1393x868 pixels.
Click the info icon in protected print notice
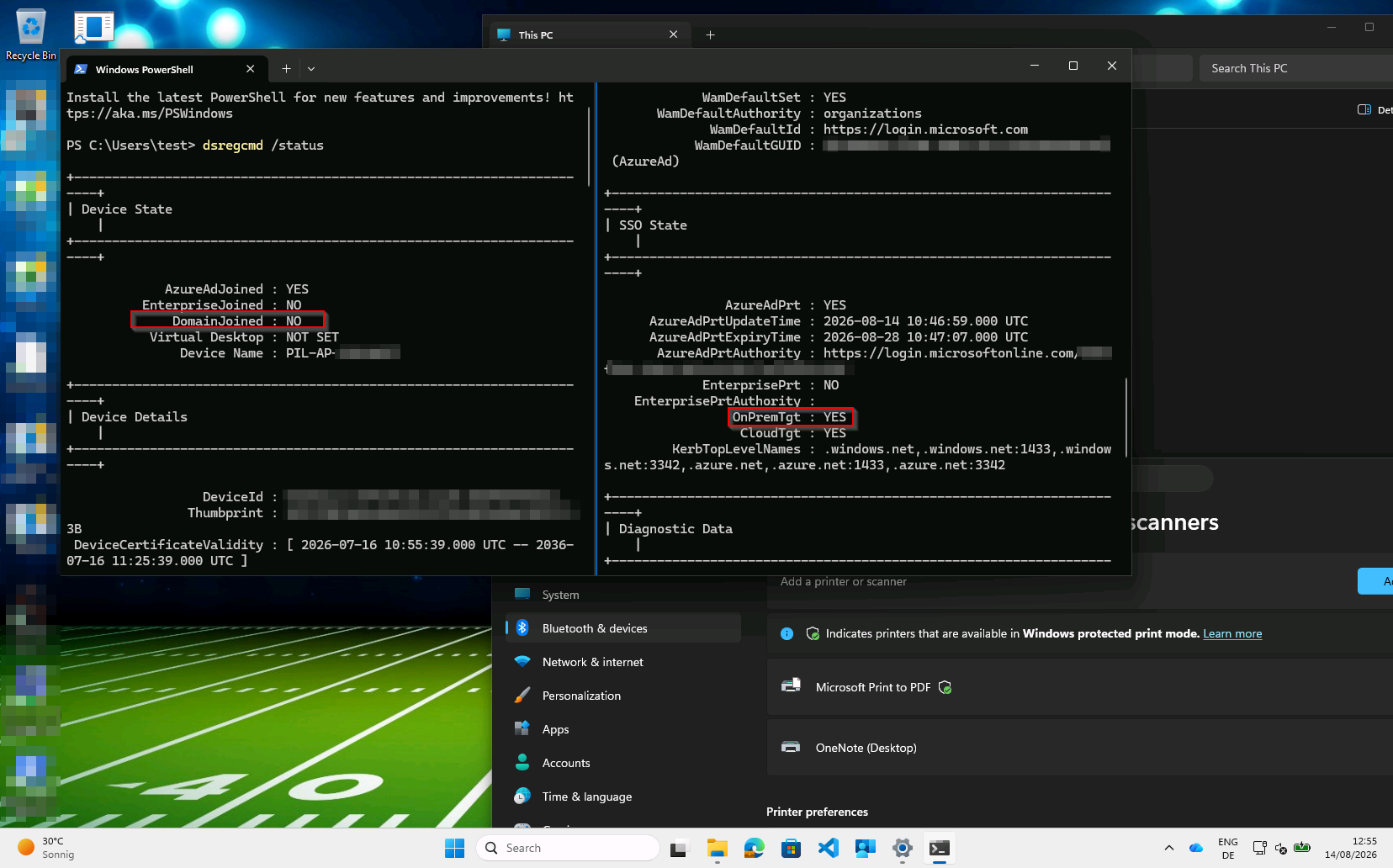point(787,633)
